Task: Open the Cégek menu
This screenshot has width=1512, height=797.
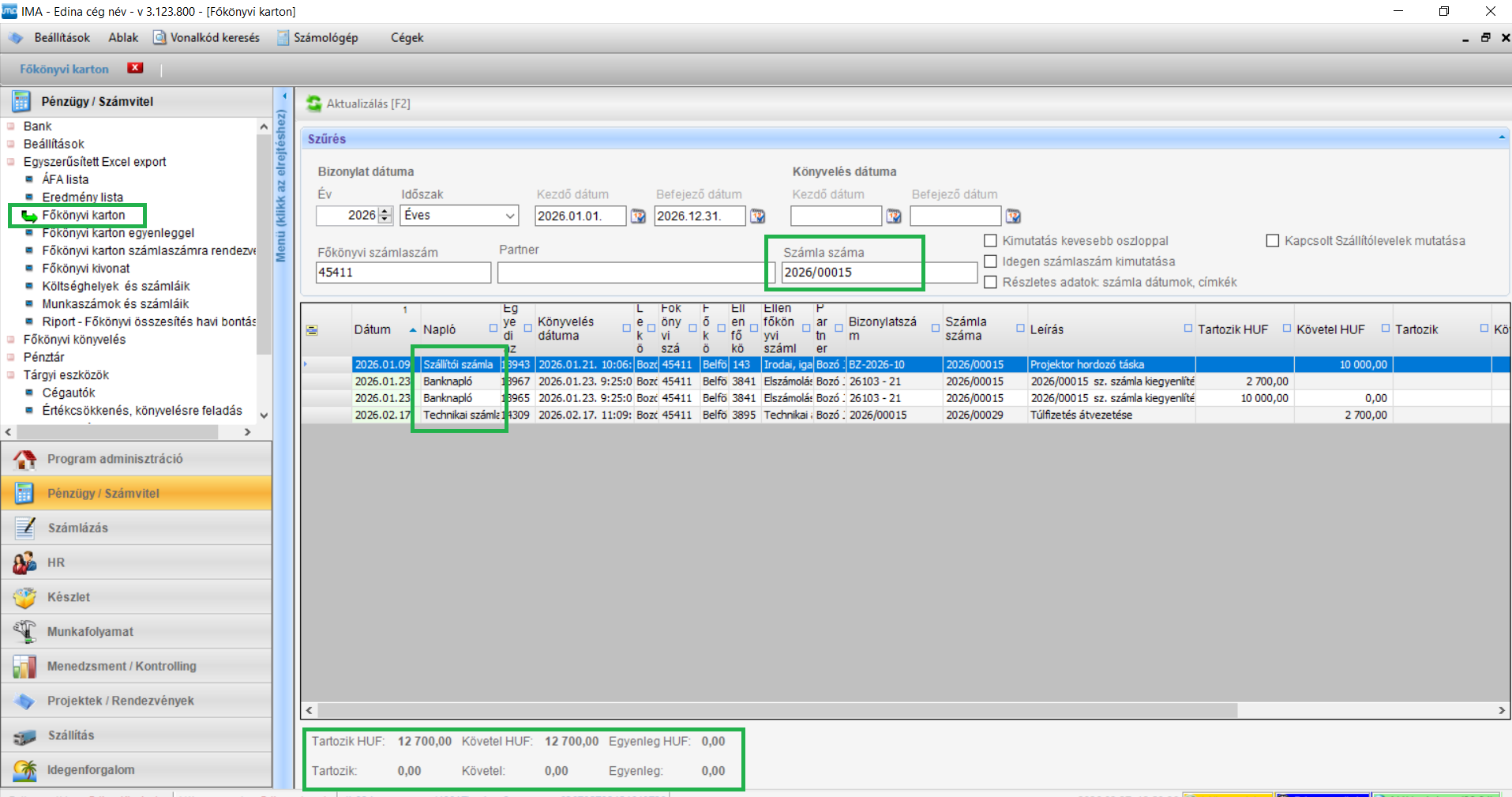Action: pyautogui.click(x=407, y=38)
